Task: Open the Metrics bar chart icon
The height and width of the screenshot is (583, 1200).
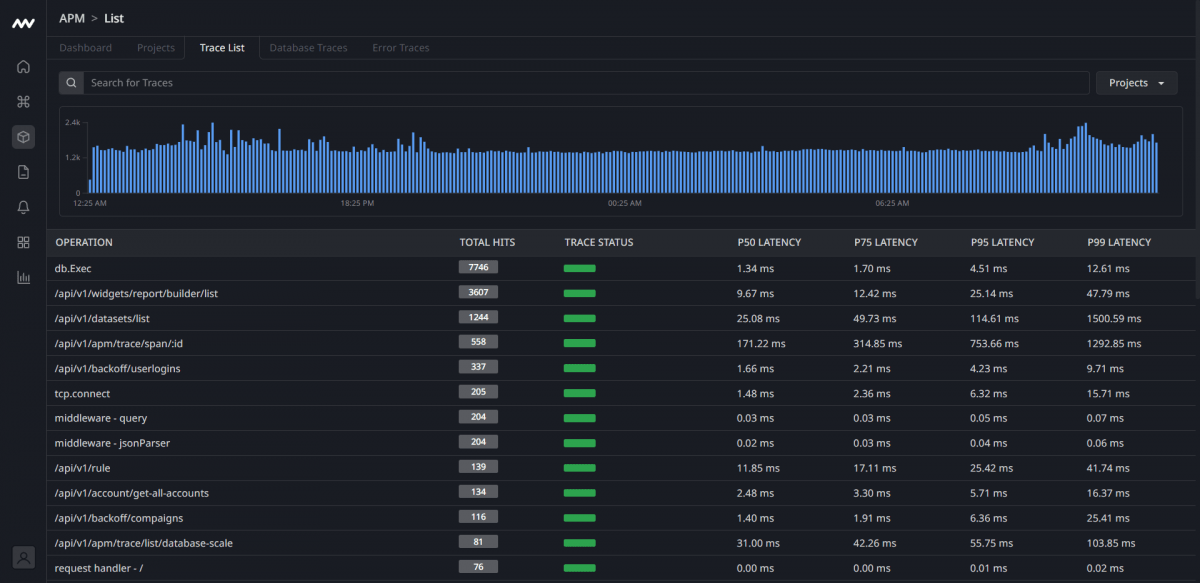Action: point(22,277)
